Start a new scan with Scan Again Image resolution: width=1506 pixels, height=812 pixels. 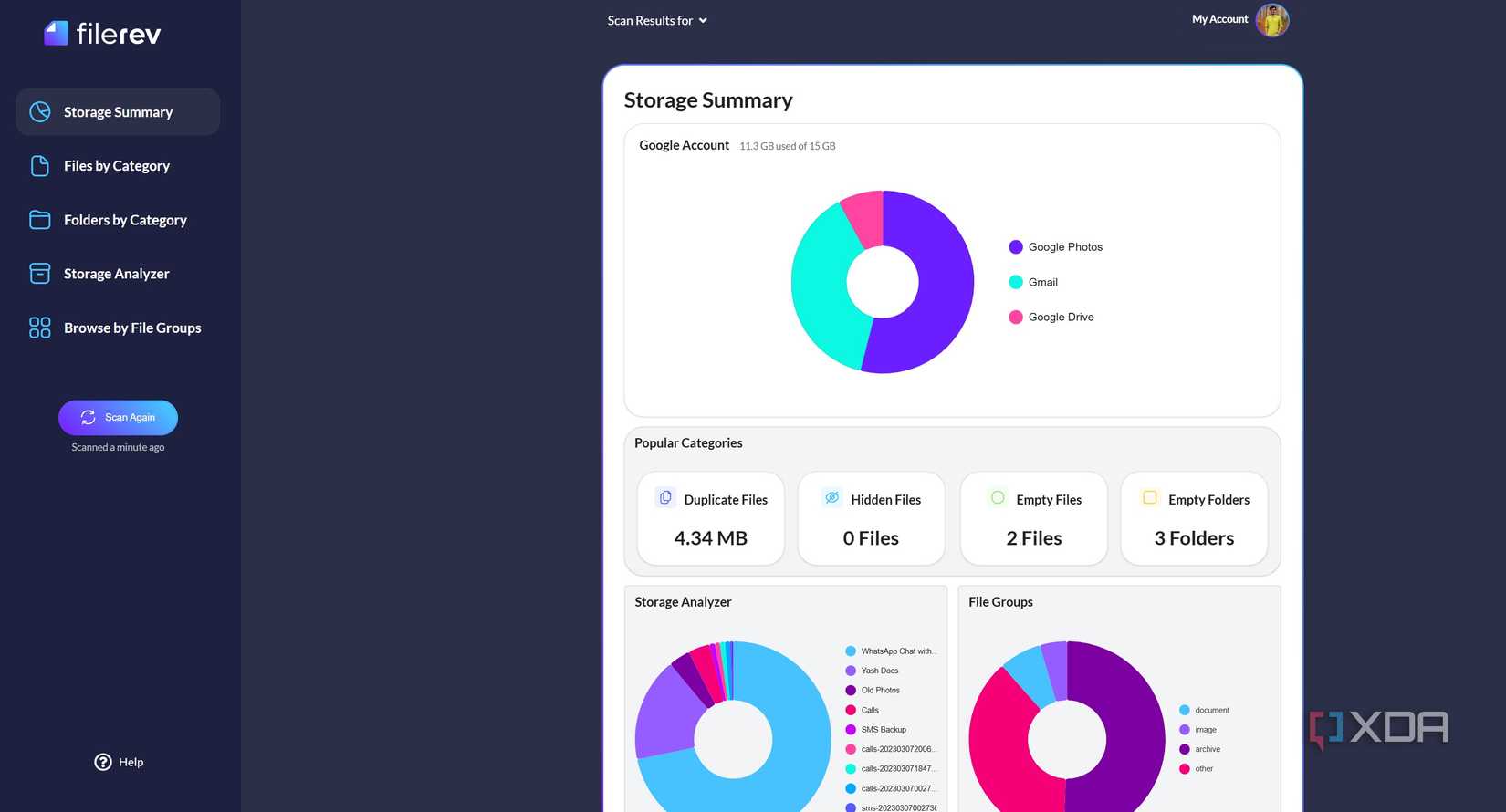[118, 417]
